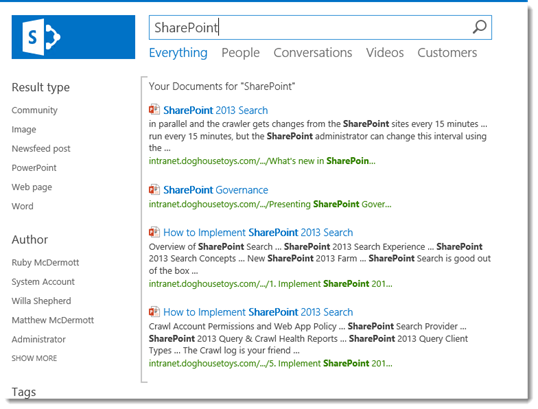
Task: Open the Conversations search tab
Action: [313, 53]
